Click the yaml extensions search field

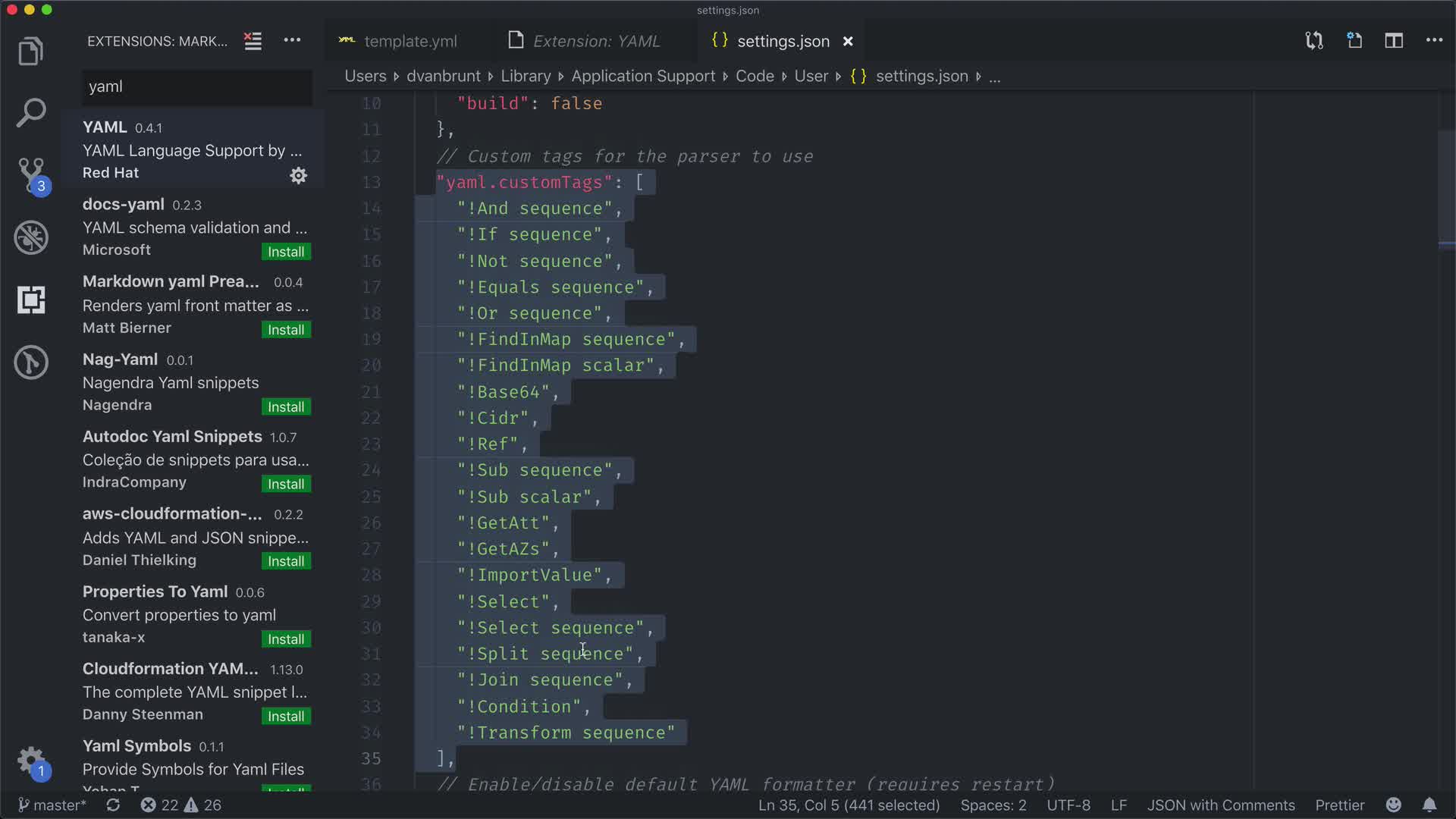pos(196,86)
